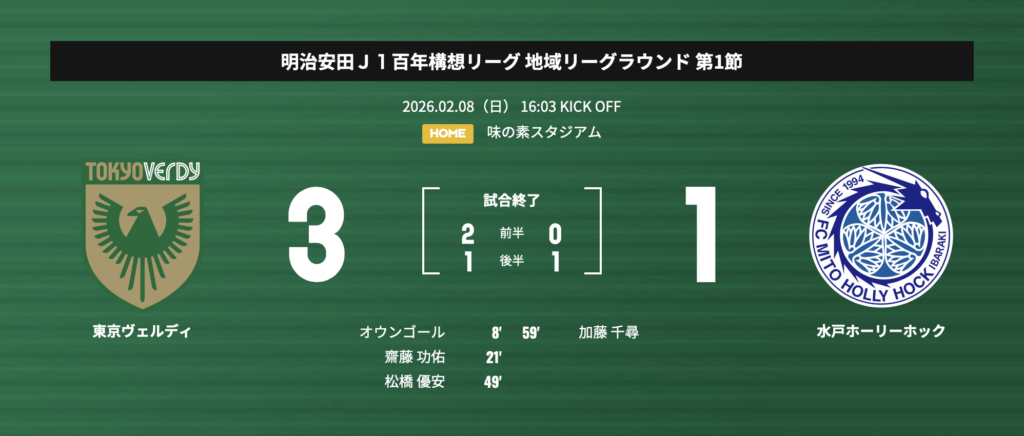Click the 前半 first half label
Viewport: 1024px width, 436px height.
pyautogui.click(x=512, y=234)
